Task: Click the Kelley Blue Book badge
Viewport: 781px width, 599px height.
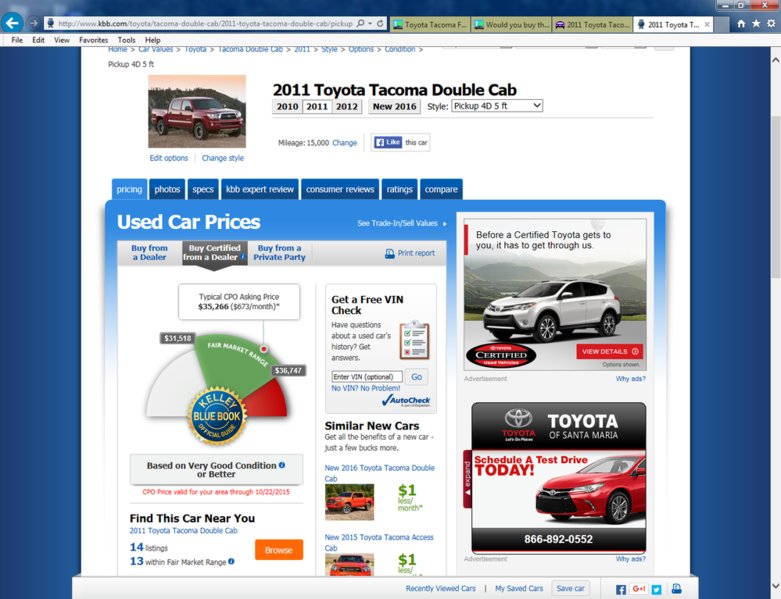Action: (x=217, y=416)
